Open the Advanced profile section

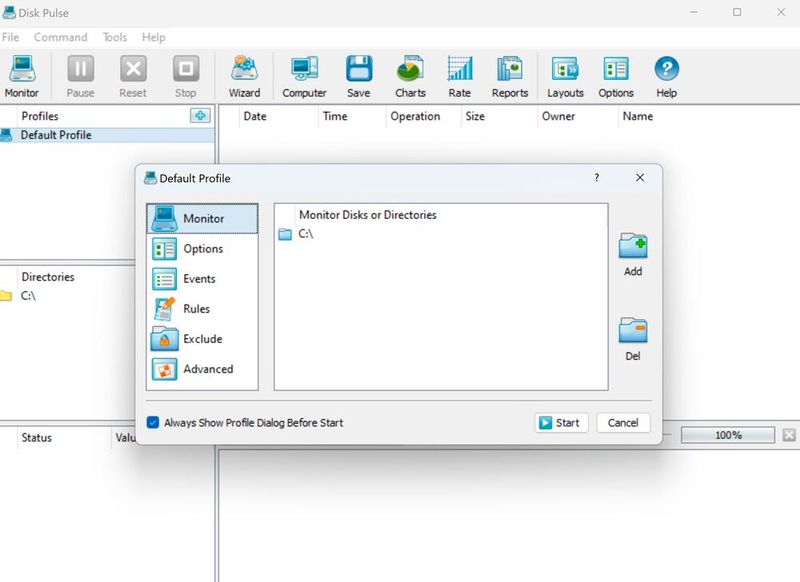[207, 369]
